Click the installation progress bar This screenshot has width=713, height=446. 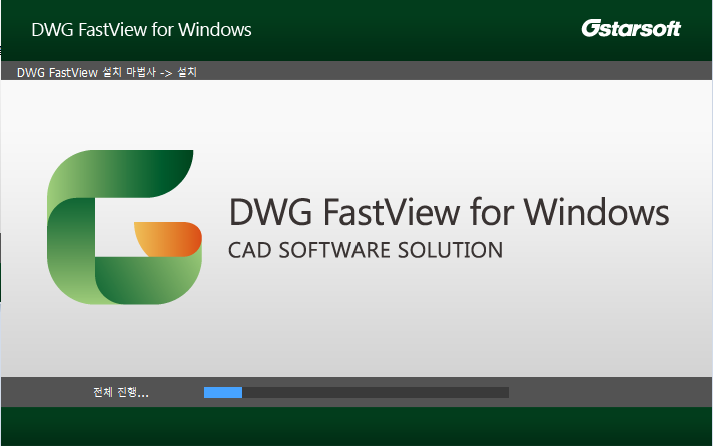(x=356, y=392)
